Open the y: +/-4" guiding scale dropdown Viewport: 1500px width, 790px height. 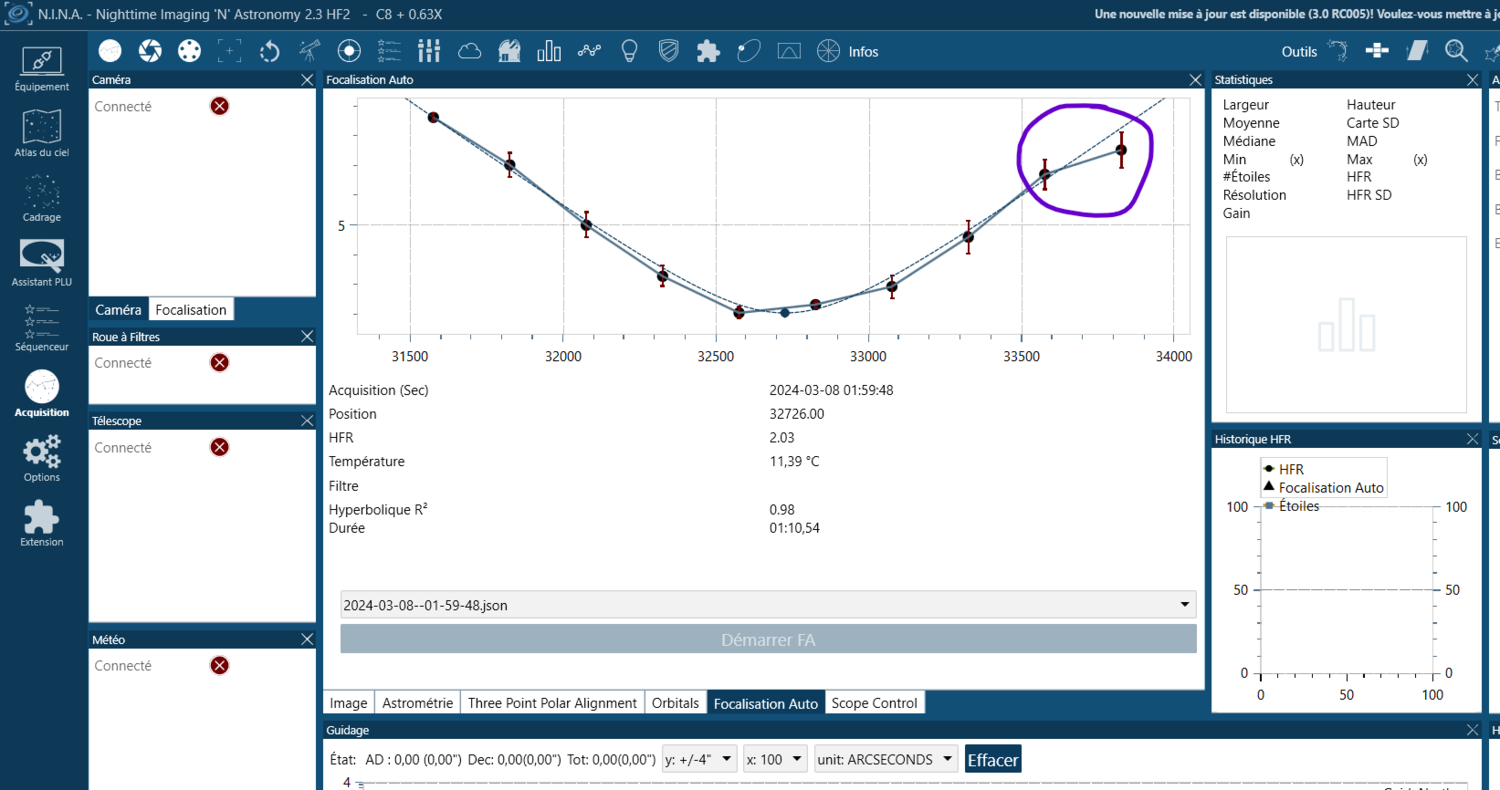point(700,760)
